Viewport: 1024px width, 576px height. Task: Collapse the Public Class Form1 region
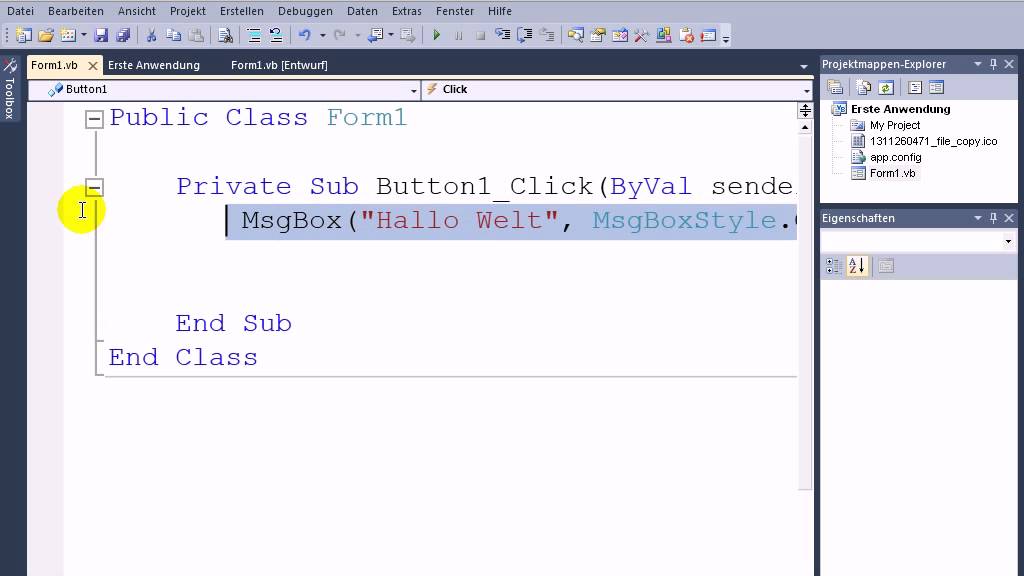click(x=94, y=119)
